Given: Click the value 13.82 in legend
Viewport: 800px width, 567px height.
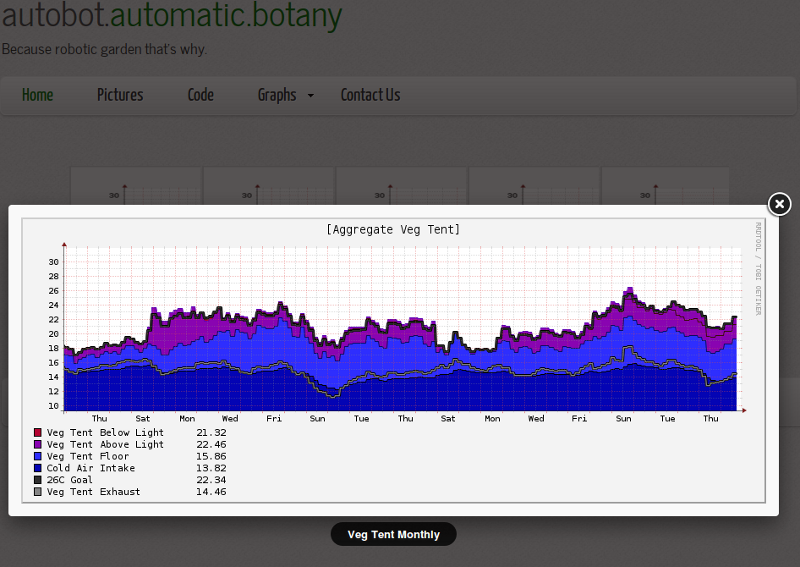Looking at the screenshot, I should click(211, 468).
